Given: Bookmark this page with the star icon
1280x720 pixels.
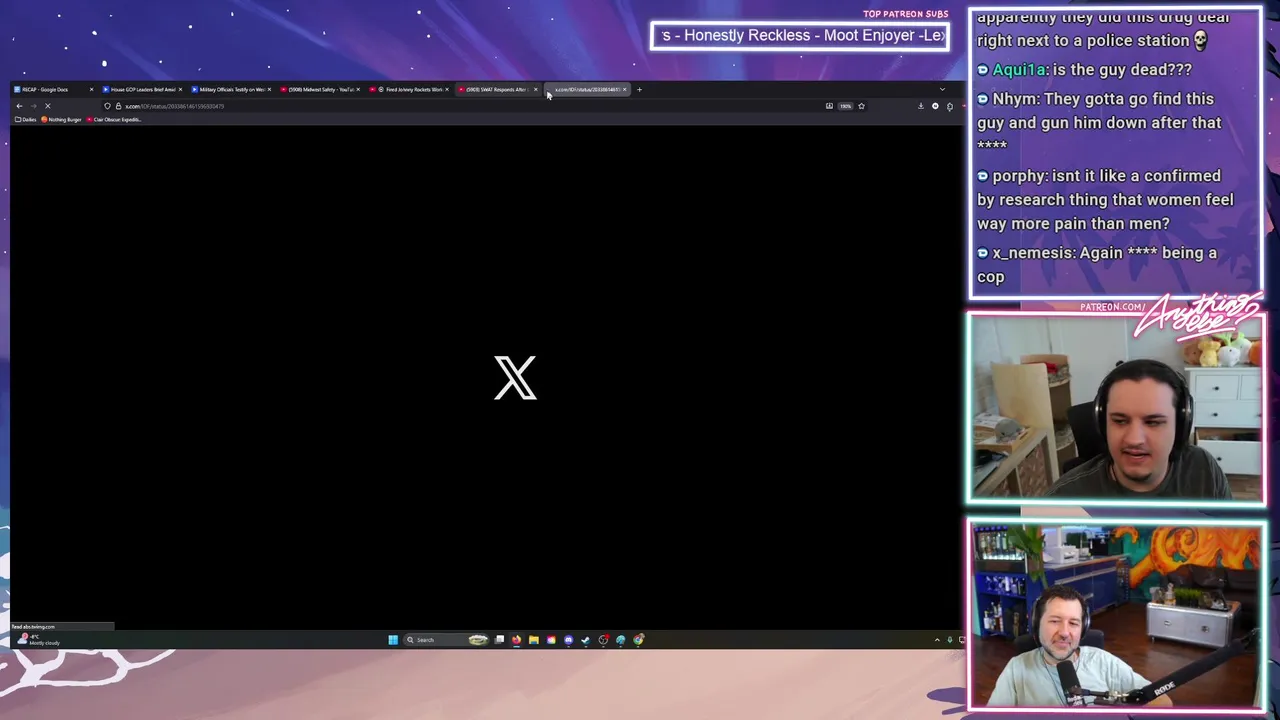Looking at the screenshot, I should coord(861,106).
